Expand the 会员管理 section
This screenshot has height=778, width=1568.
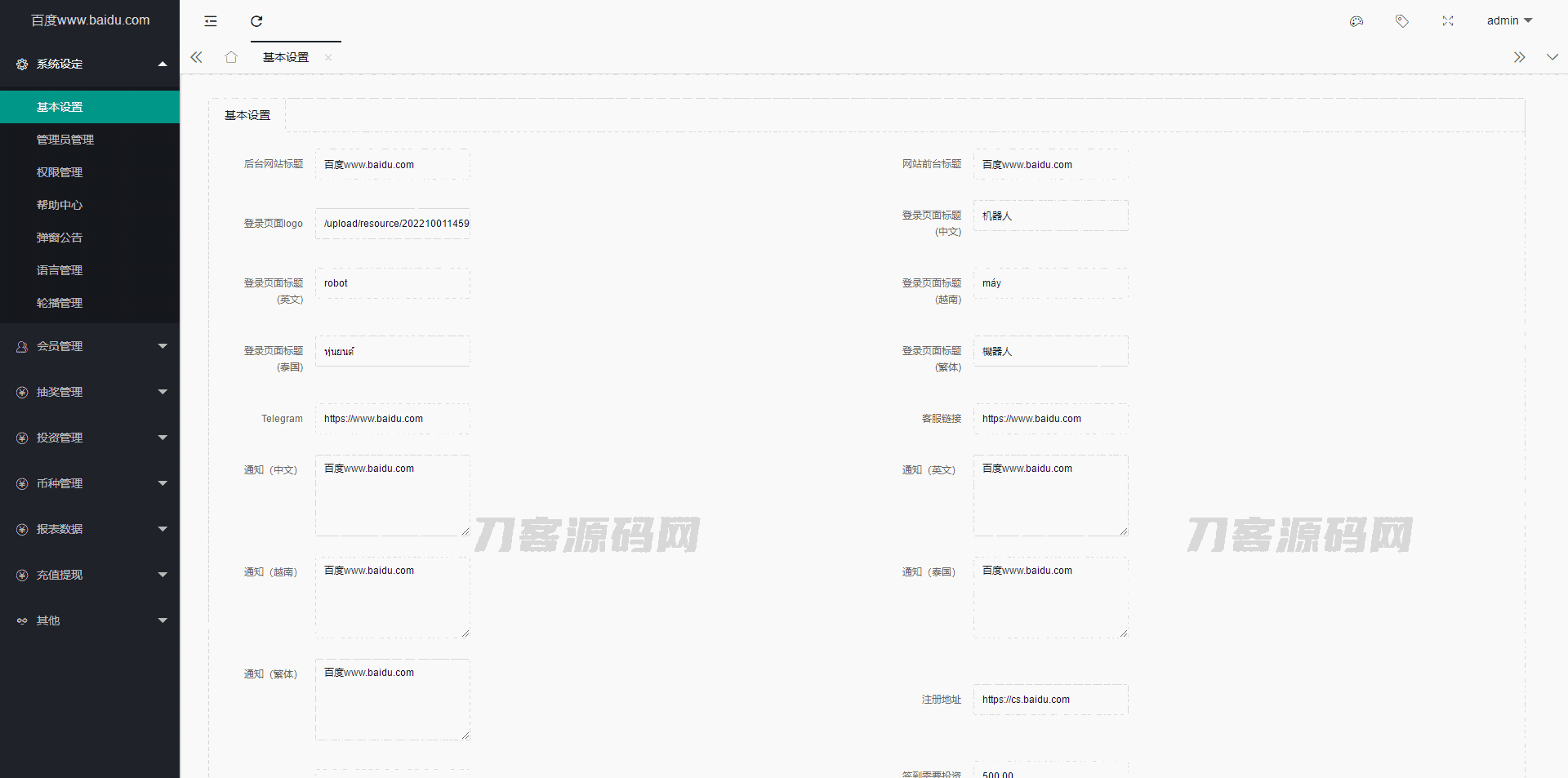pyautogui.click(x=90, y=346)
